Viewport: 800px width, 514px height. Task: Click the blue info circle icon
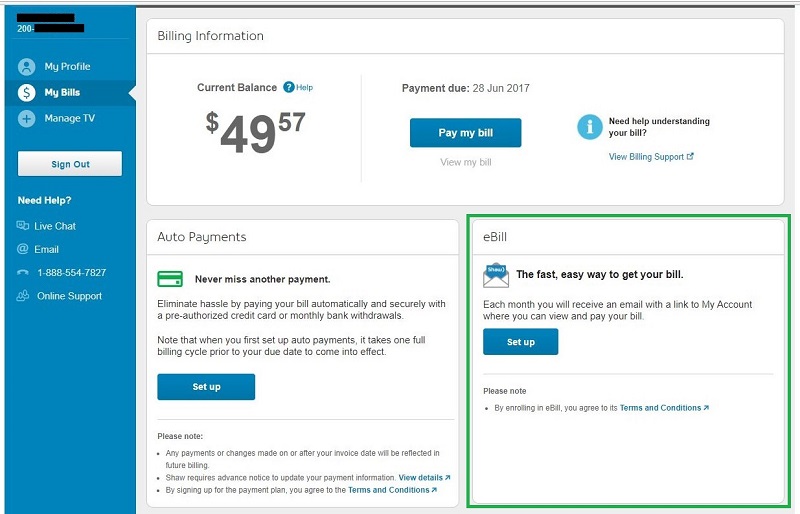pyautogui.click(x=589, y=126)
